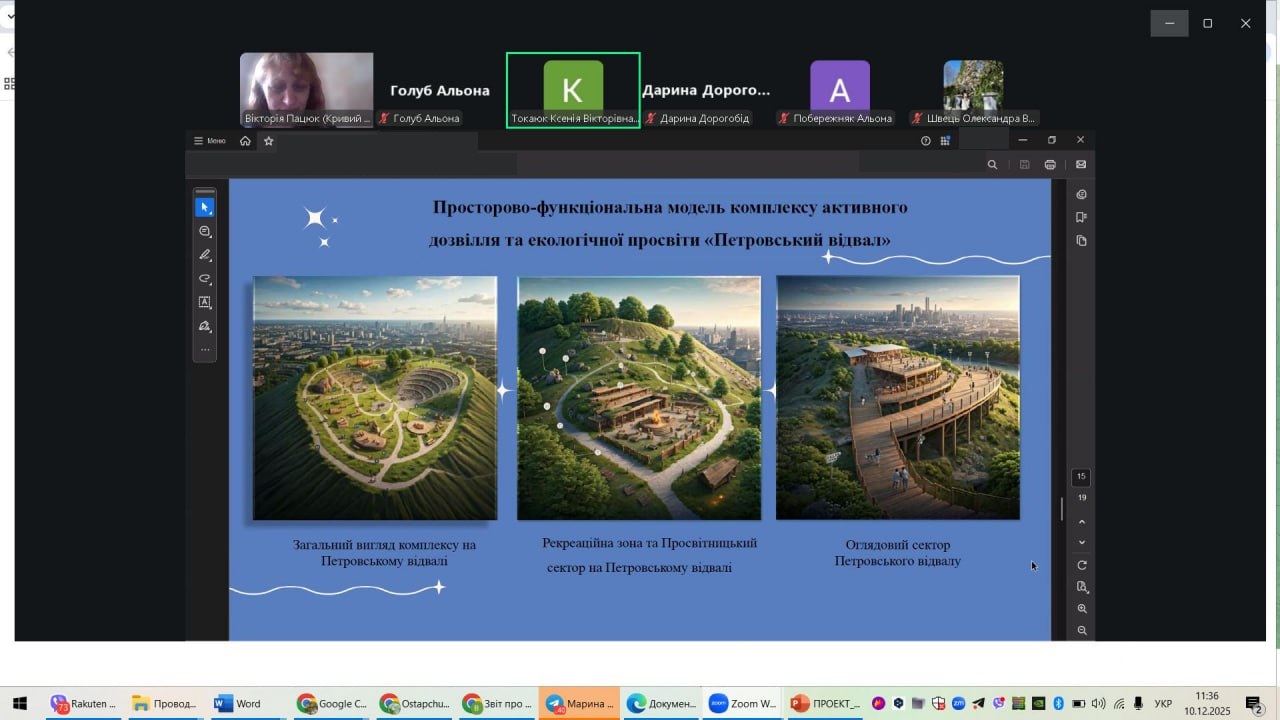Open the search magnifier in the PDF toolbar
The image size is (1280, 720).
tap(992, 165)
